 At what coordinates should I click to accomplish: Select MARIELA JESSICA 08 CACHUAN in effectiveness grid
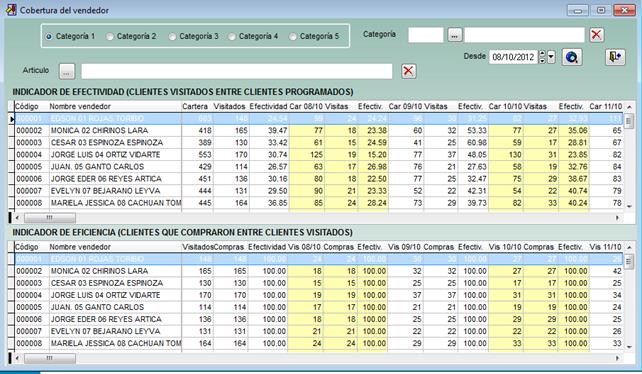[x=116, y=203]
